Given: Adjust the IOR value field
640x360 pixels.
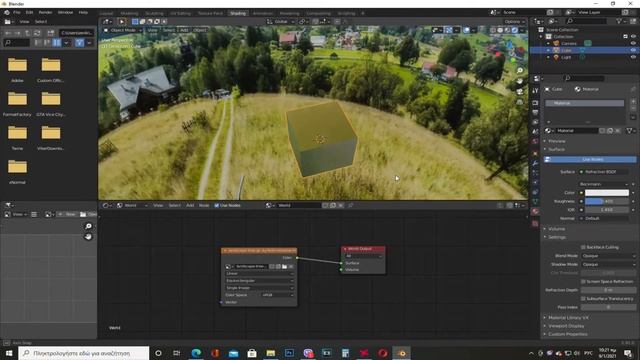Looking at the screenshot, I should click(607, 210).
